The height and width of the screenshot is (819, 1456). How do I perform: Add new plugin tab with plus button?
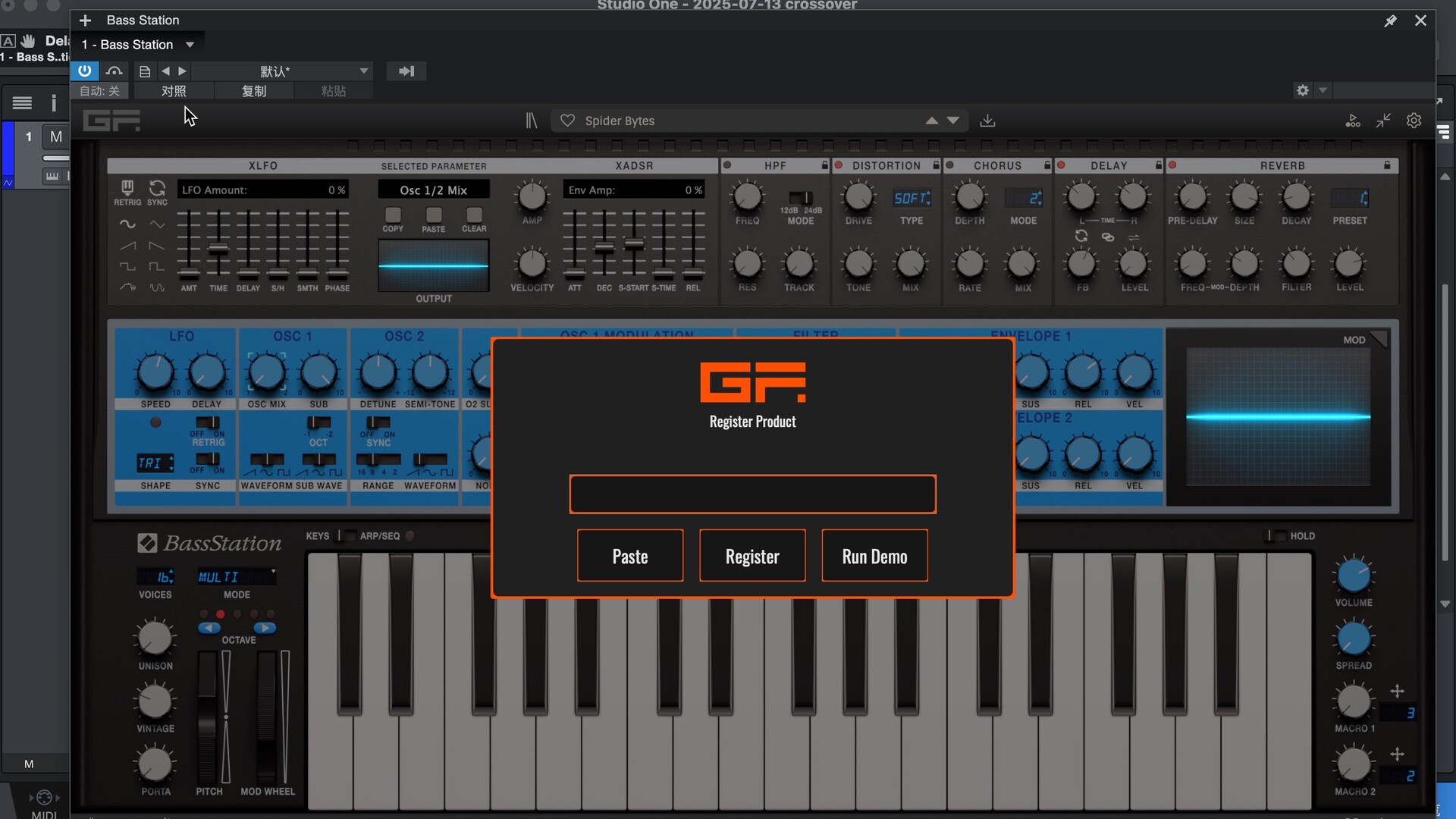pos(85,20)
